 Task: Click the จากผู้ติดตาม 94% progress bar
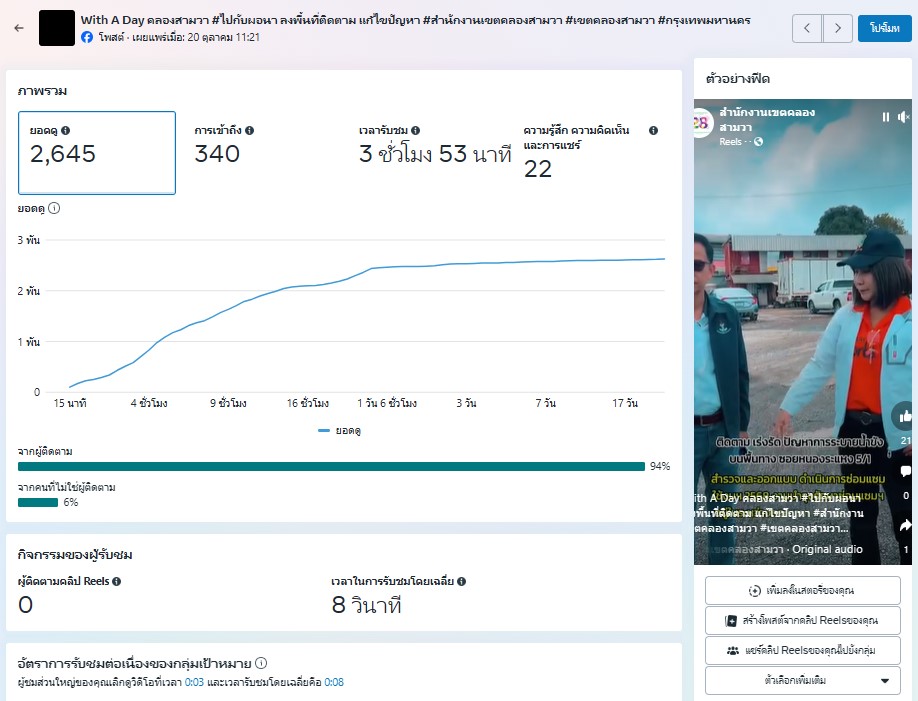[x=331, y=466]
